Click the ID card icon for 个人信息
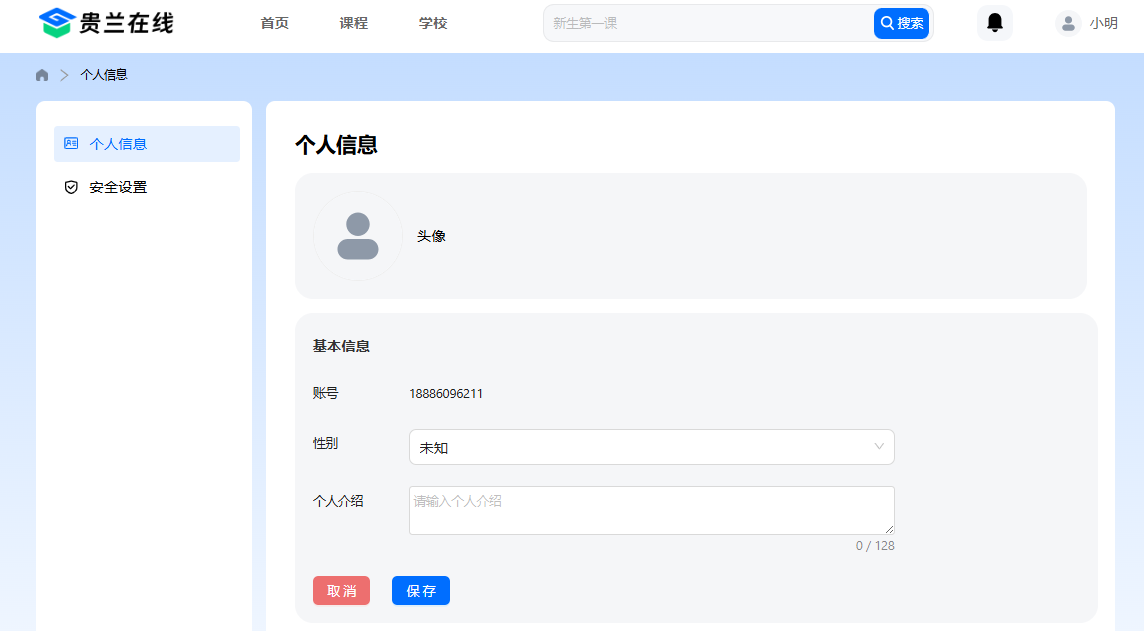This screenshot has width=1144, height=631. click(71, 144)
